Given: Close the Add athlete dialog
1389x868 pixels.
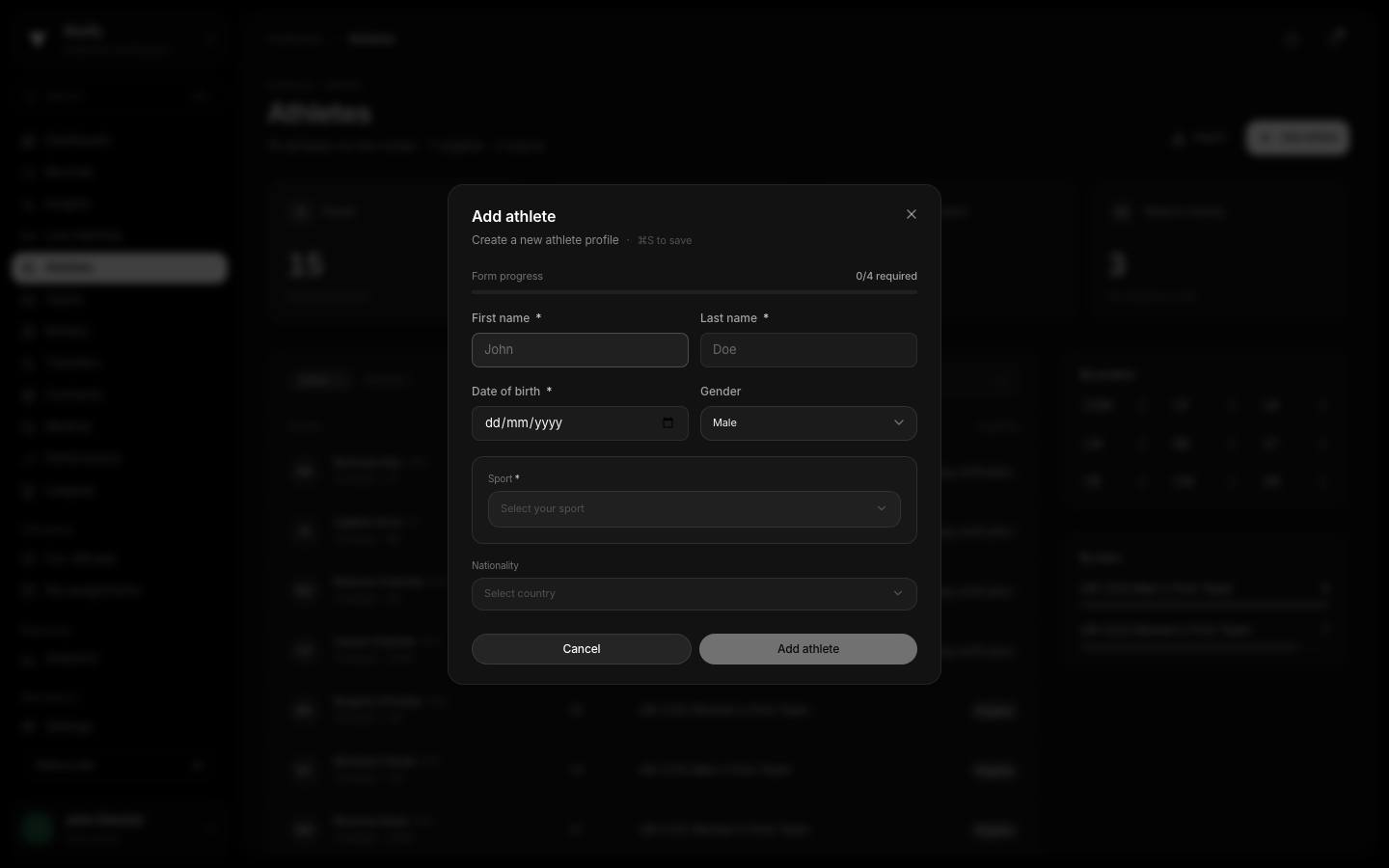Looking at the screenshot, I should click(x=912, y=214).
